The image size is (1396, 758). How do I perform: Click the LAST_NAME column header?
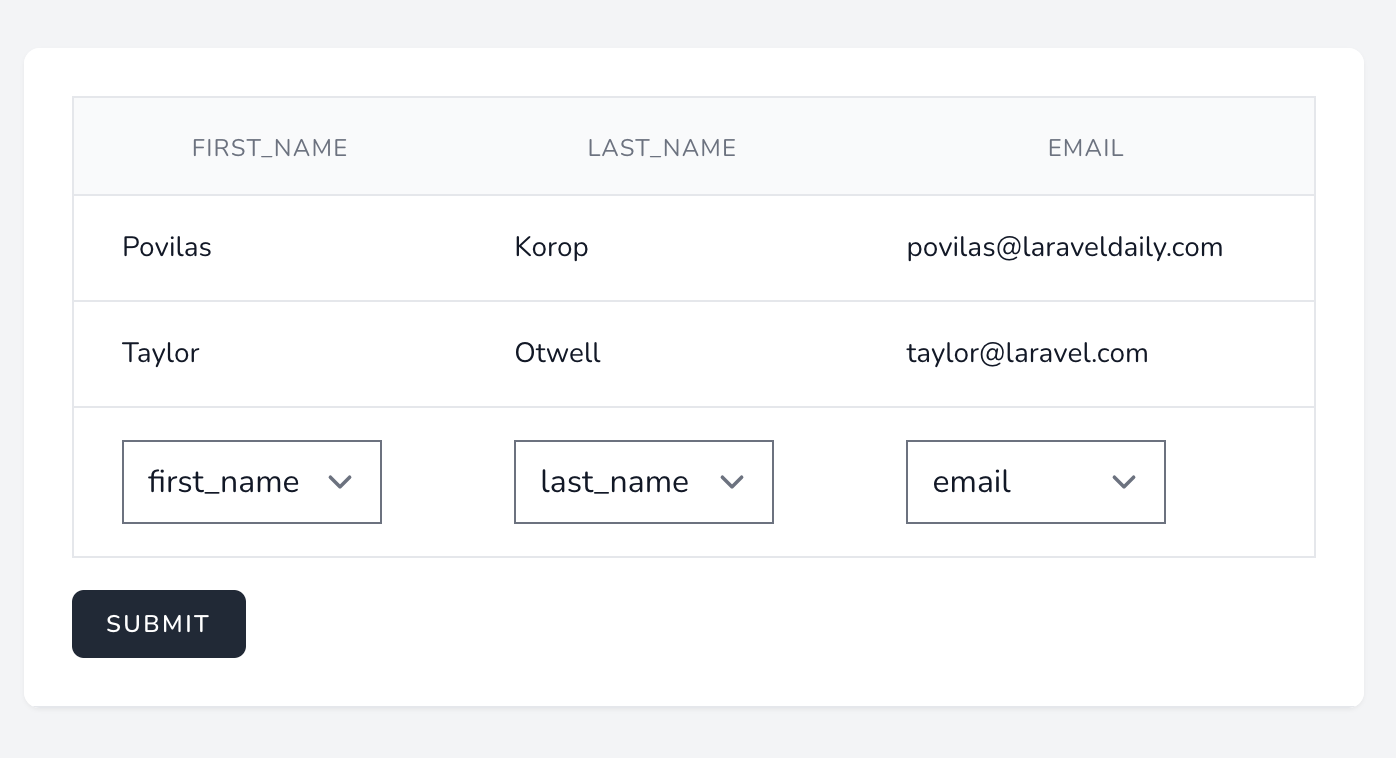pos(662,148)
